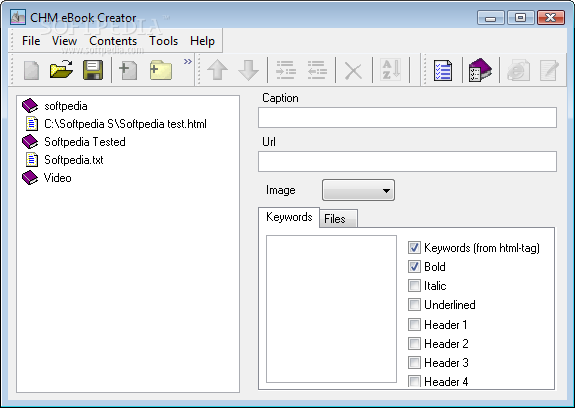The height and width of the screenshot is (408, 575).
Task: Click the Caption input field
Action: (x=407, y=118)
